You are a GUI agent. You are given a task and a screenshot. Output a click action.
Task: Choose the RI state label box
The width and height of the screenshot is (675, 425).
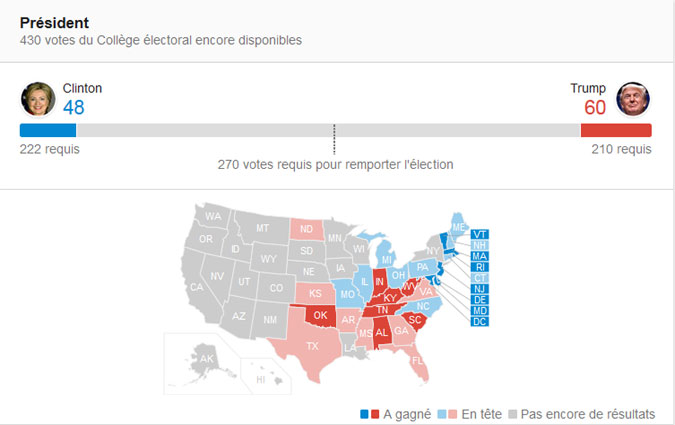coord(480,267)
